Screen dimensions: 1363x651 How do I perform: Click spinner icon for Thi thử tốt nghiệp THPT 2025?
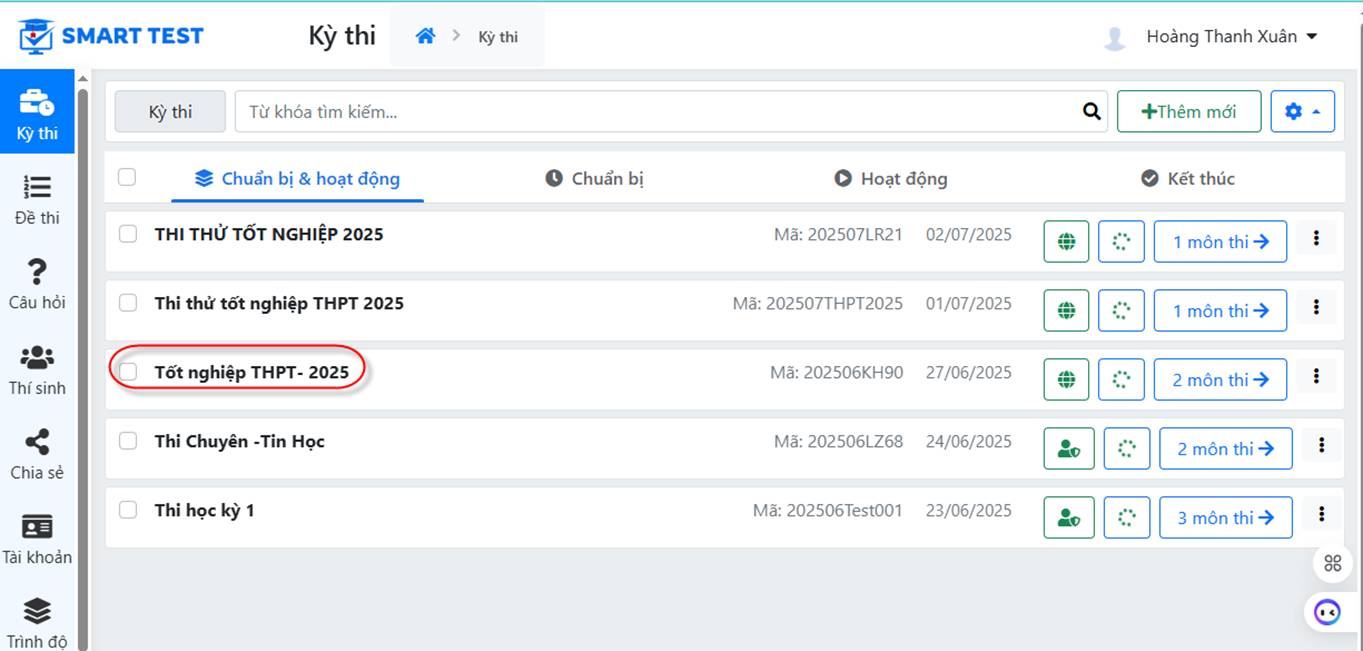coord(1121,311)
